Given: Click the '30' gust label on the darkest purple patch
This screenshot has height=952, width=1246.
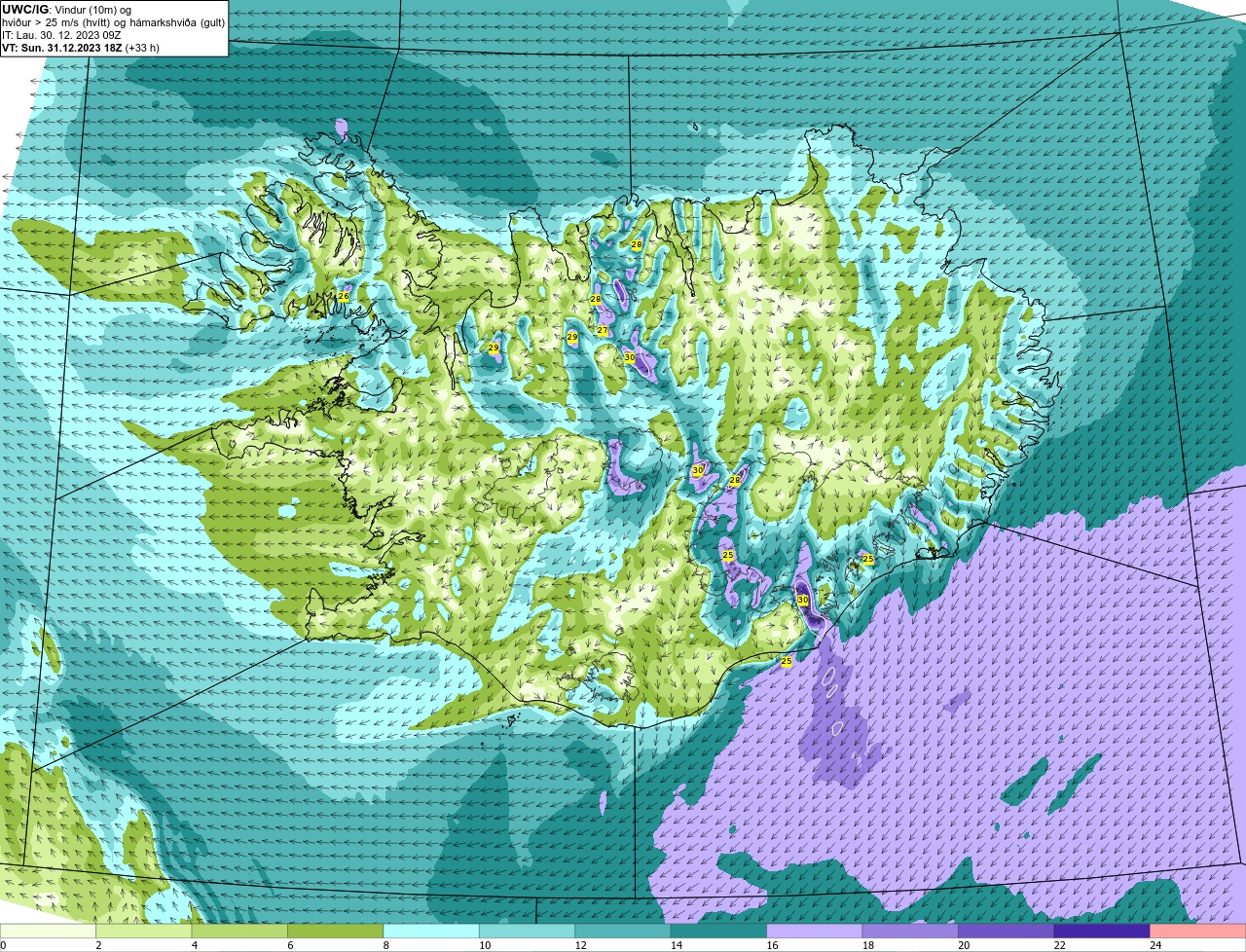Looking at the screenshot, I should click(x=803, y=601).
